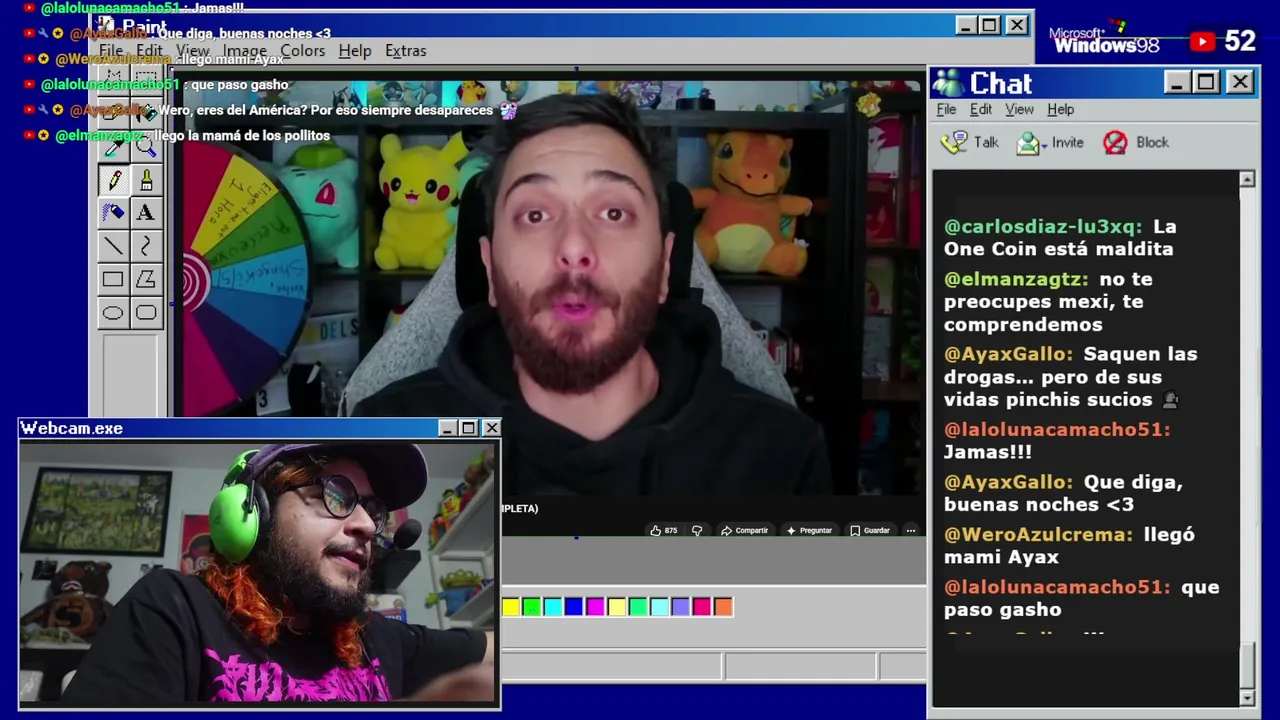Pick the bright green color swatch
Image resolution: width=1280 pixels, height=720 pixels.
tap(532, 606)
